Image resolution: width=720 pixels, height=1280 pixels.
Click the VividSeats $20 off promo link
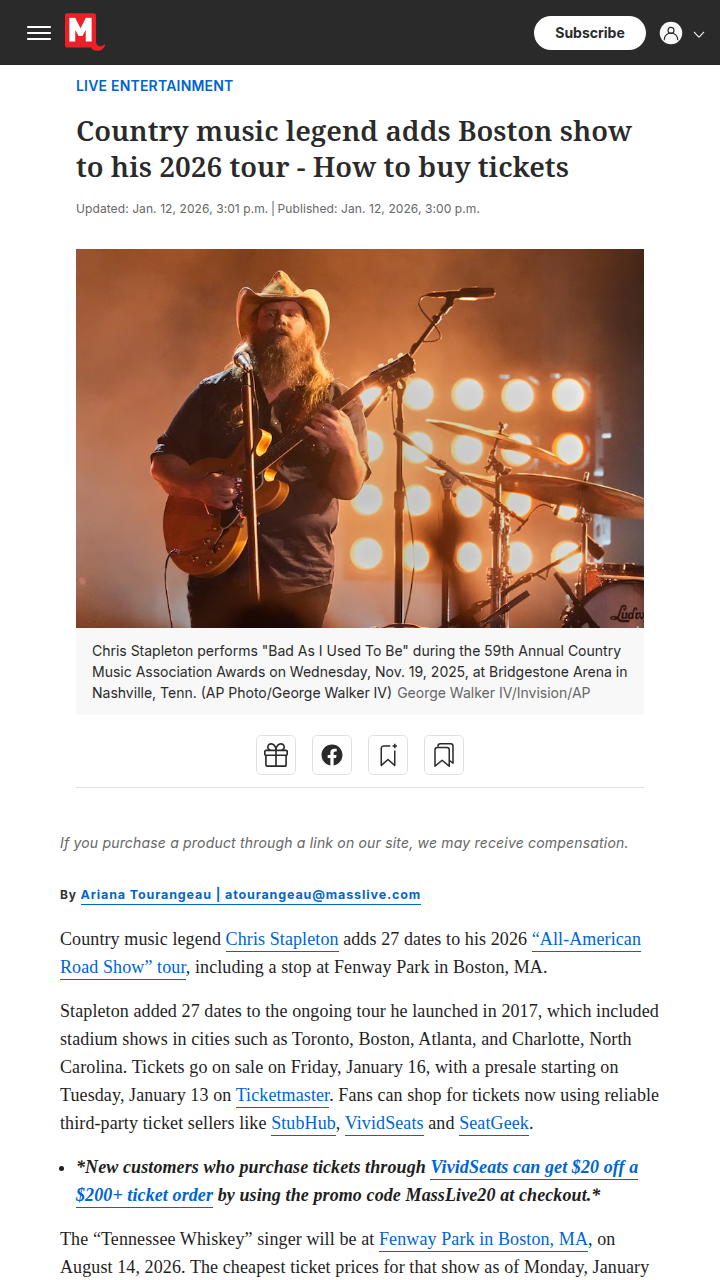356,1181
